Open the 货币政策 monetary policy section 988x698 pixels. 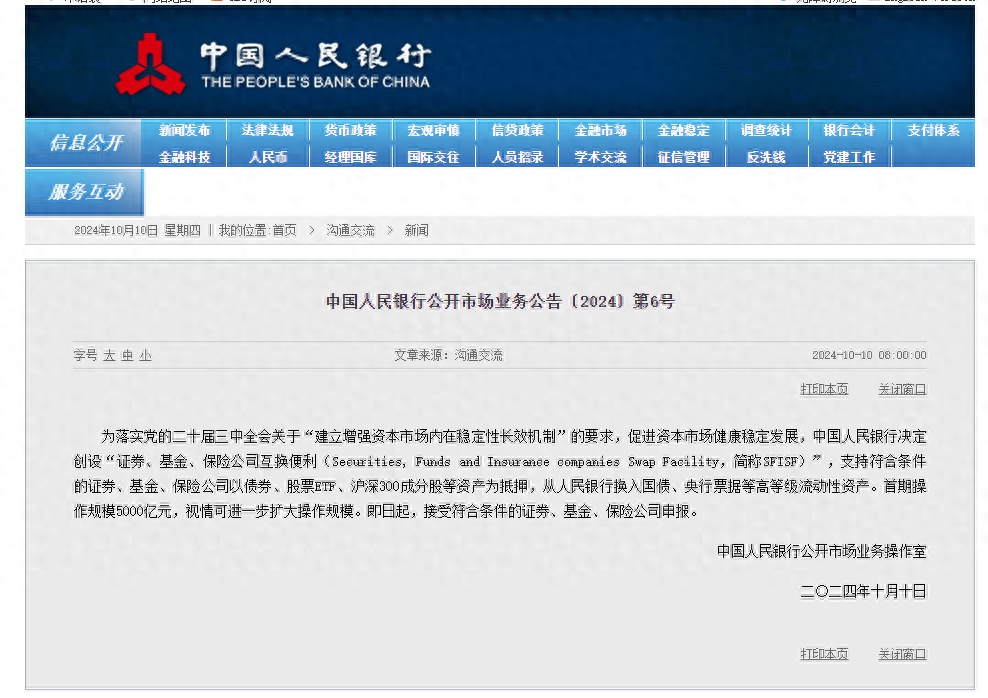coord(350,129)
